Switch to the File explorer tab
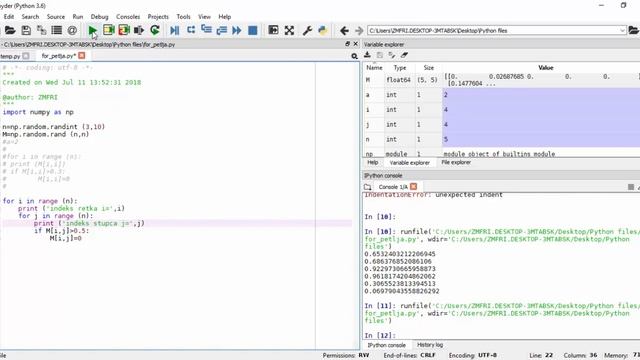The width and height of the screenshot is (640, 360). 456,162
